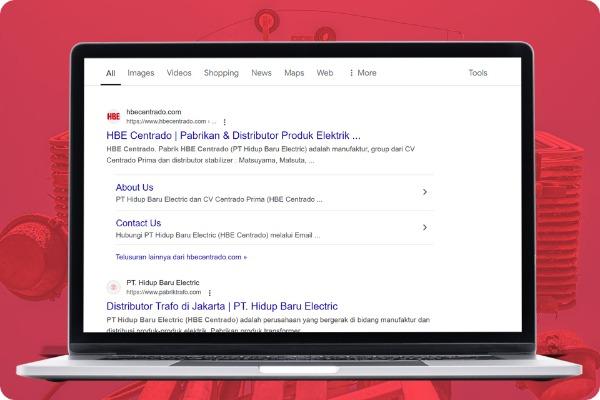Click the HBE favicon logo
This screenshot has height=400, width=600.
(113, 116)
